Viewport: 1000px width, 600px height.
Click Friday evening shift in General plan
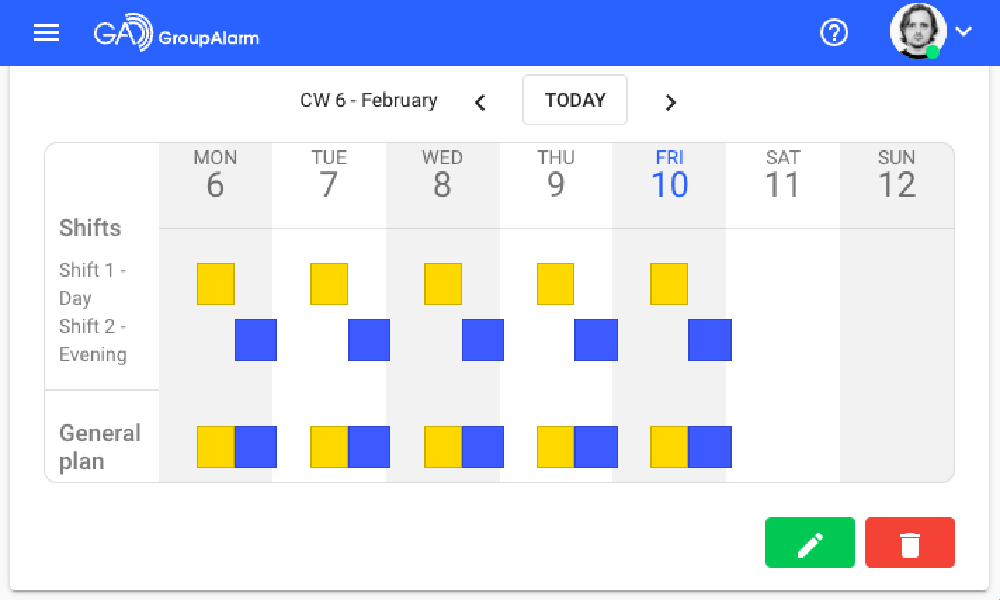(x=710, y=447)
